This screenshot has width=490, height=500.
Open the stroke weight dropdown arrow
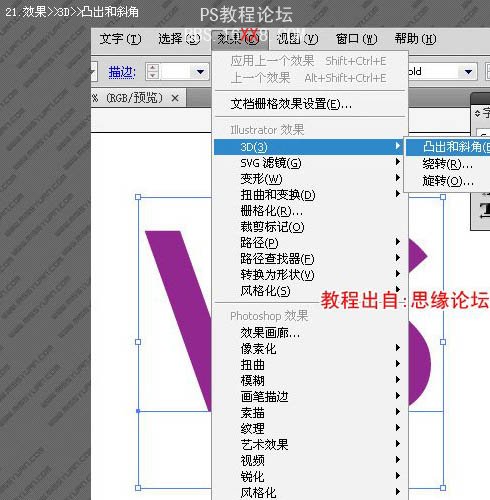200,72
